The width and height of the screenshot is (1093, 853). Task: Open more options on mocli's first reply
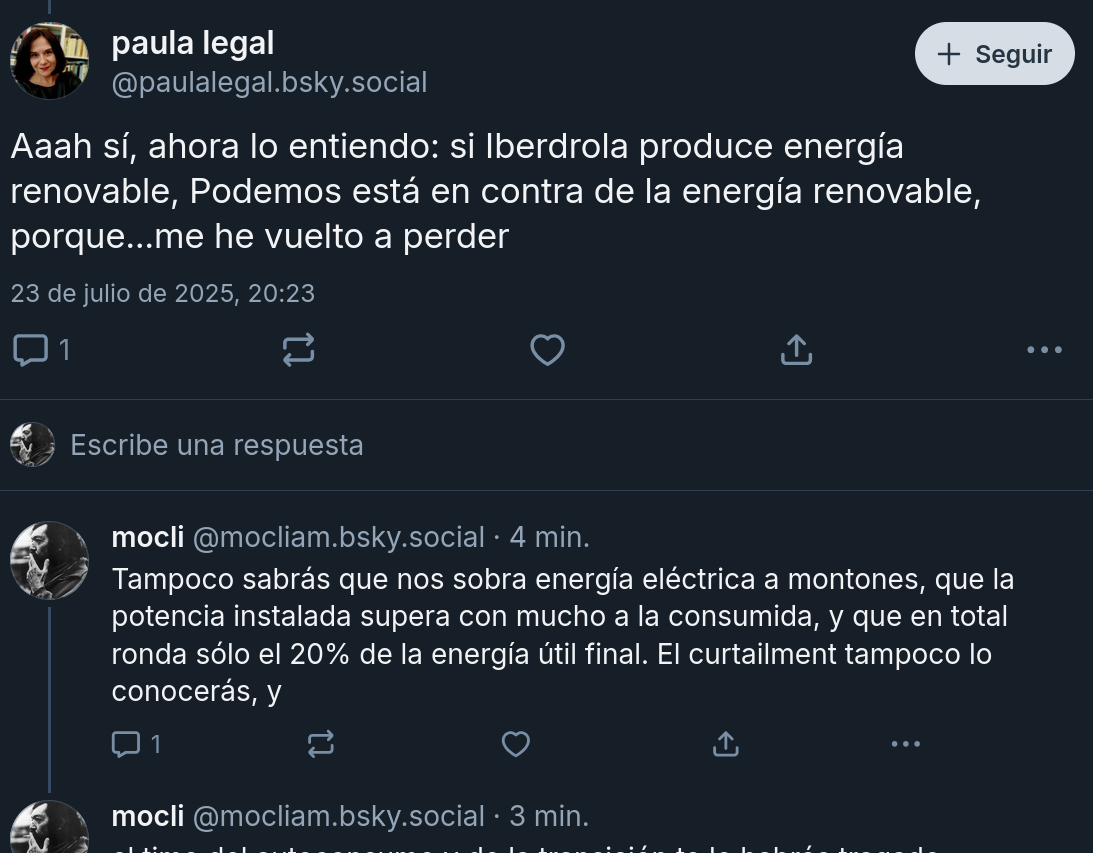point(905,744)
